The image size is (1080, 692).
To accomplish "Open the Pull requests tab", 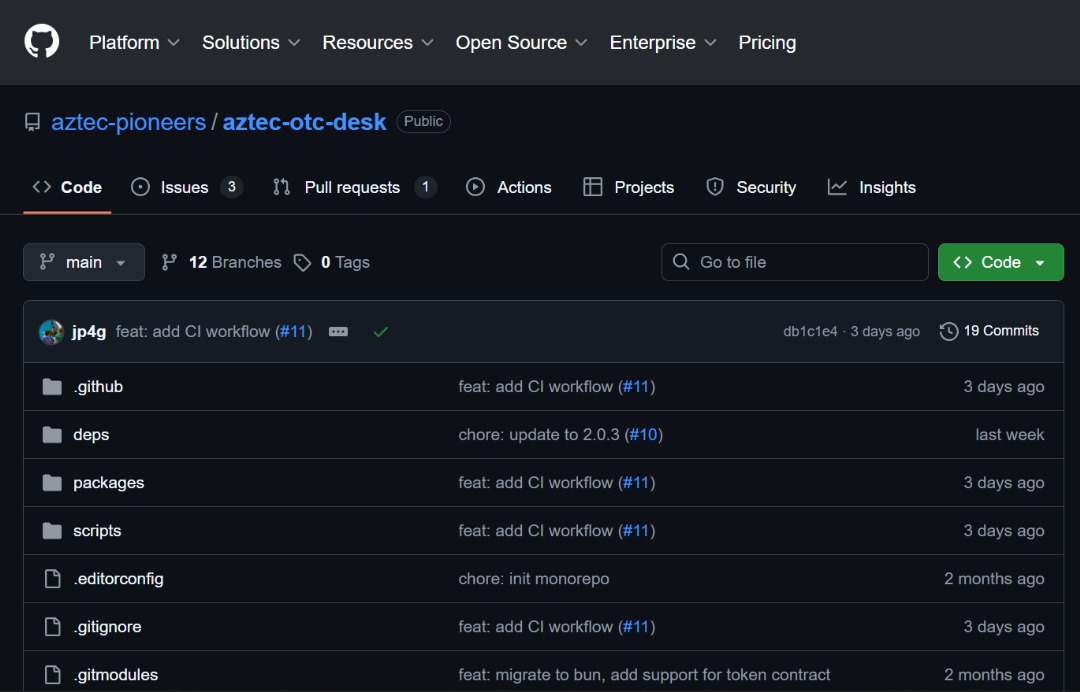I will tap(354, 187).
